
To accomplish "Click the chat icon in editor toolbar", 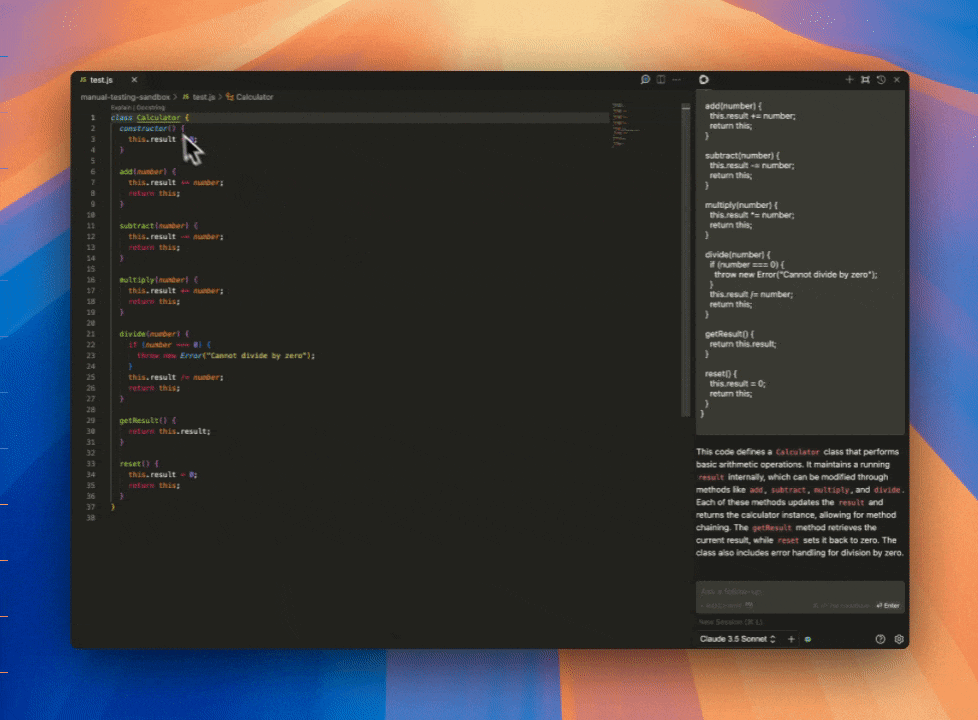I will (x=646, y=80).
